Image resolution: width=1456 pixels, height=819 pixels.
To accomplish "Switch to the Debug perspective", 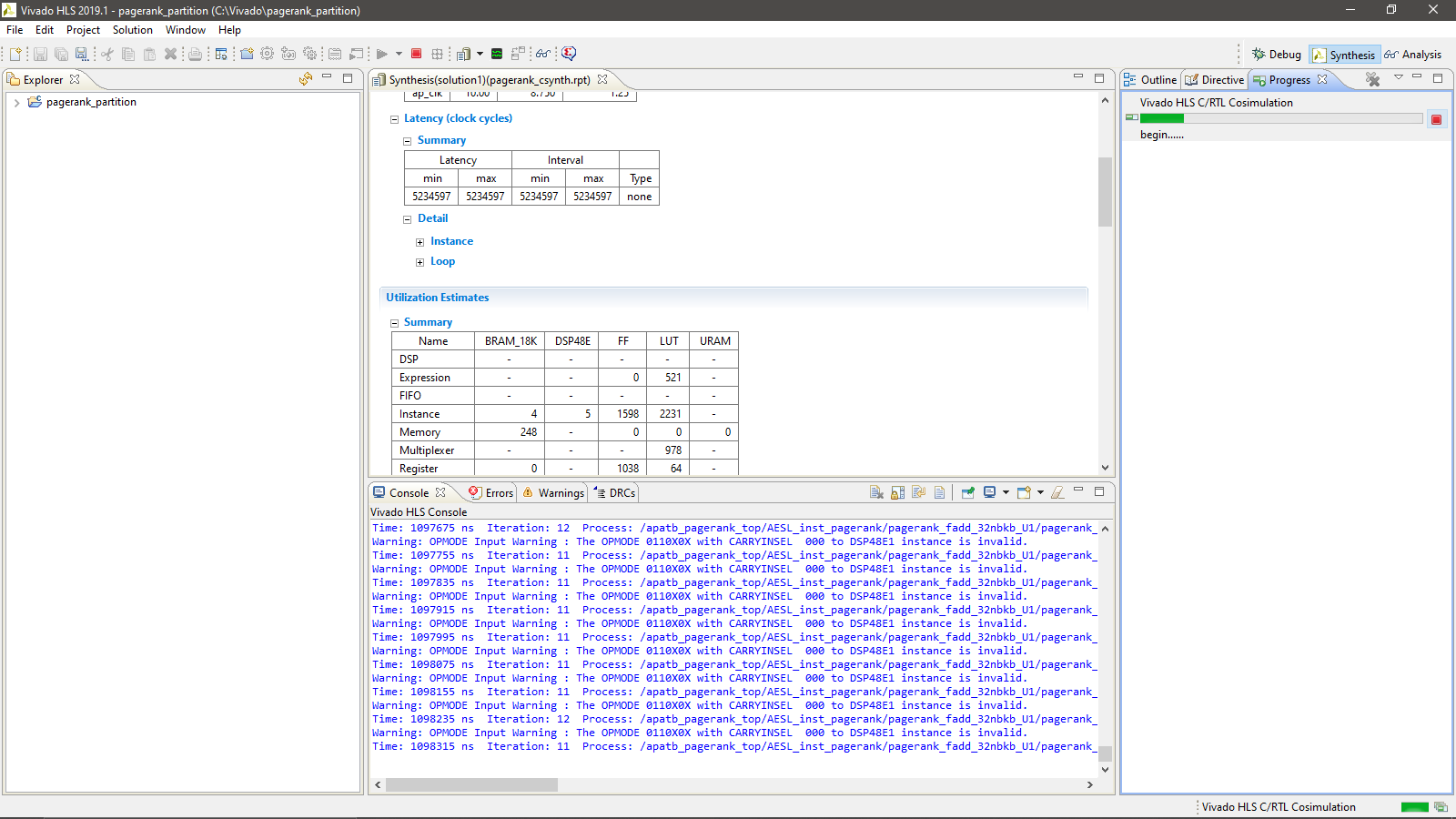I will (1277, 54).
